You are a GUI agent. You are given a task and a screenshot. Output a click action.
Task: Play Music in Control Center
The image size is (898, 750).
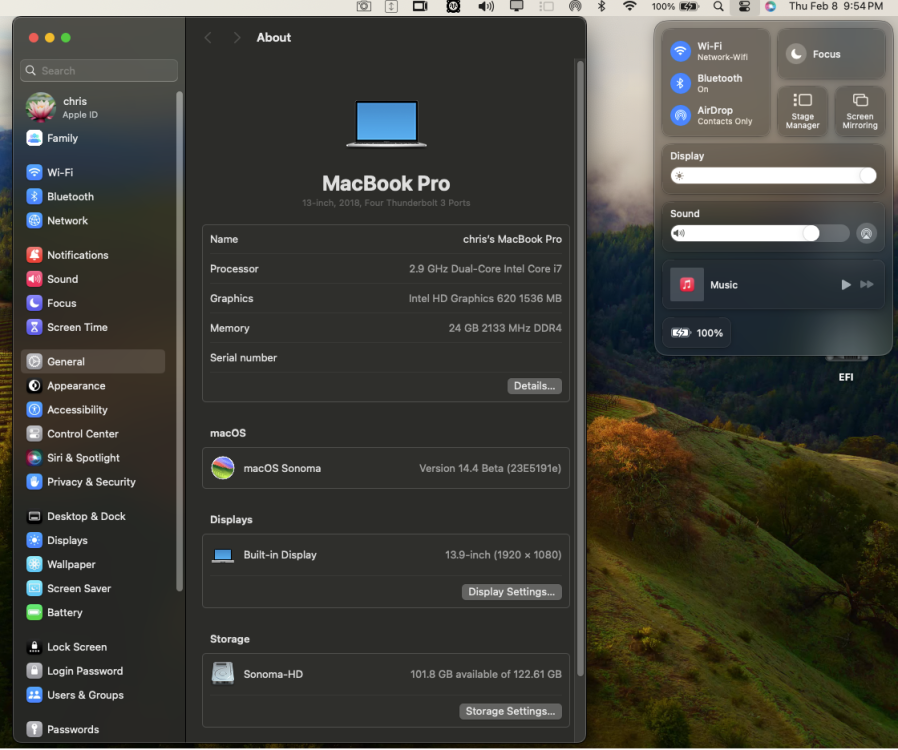845,285
